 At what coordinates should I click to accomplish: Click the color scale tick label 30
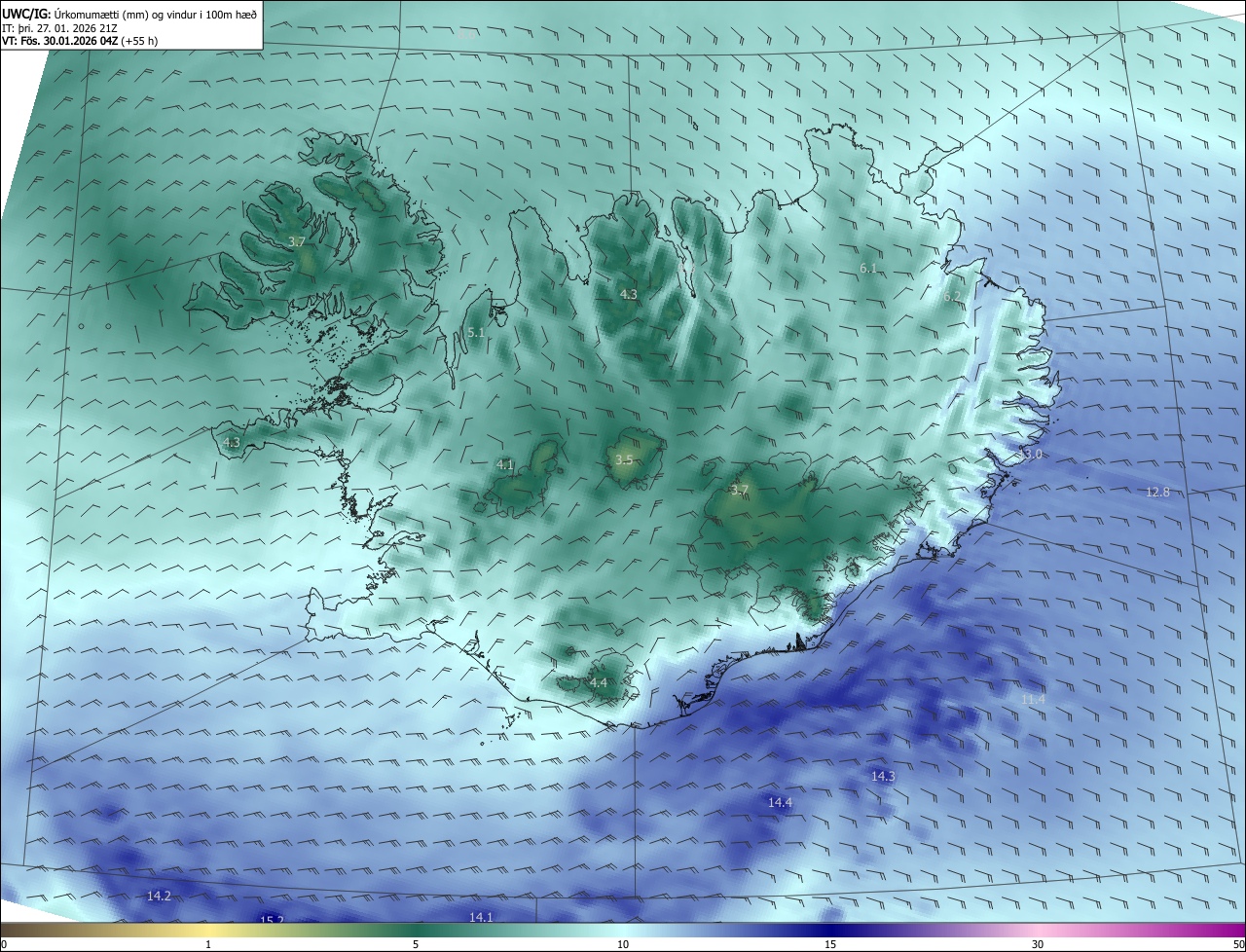(x=1038, y=944)
